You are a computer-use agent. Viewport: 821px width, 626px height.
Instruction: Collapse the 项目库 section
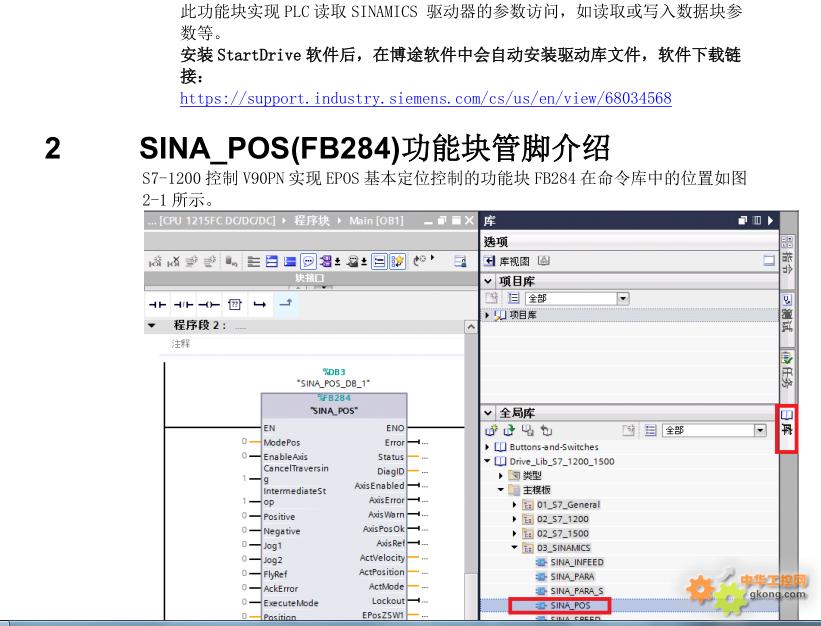488,281
